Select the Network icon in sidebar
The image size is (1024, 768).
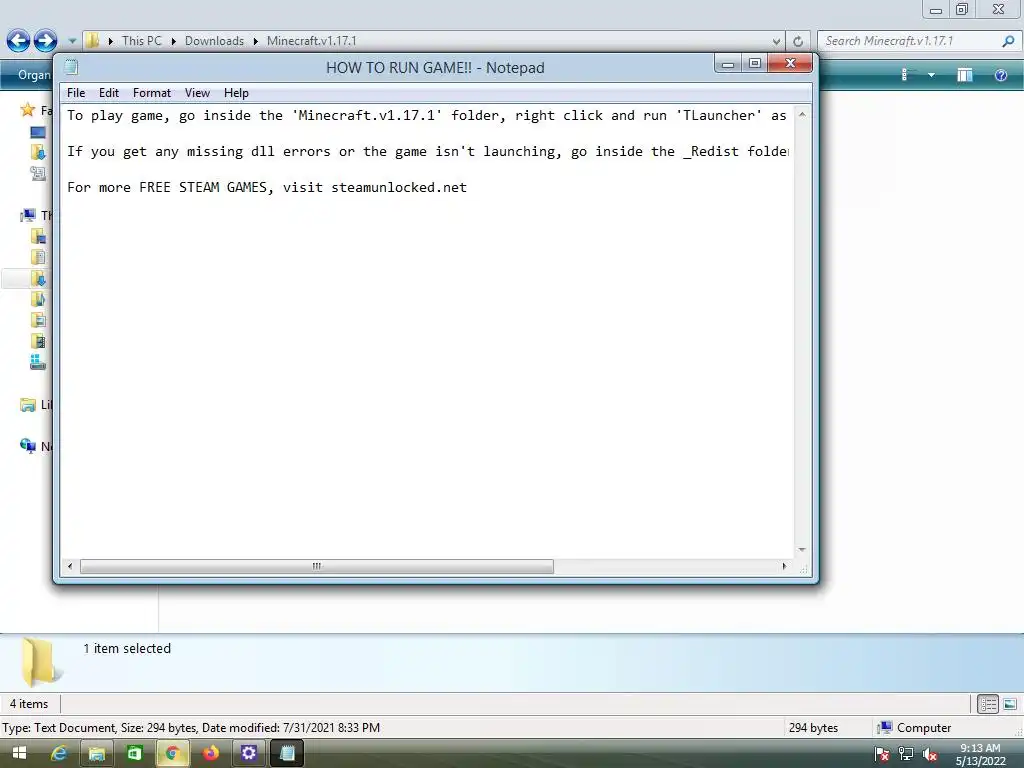(x=27, y=446)
